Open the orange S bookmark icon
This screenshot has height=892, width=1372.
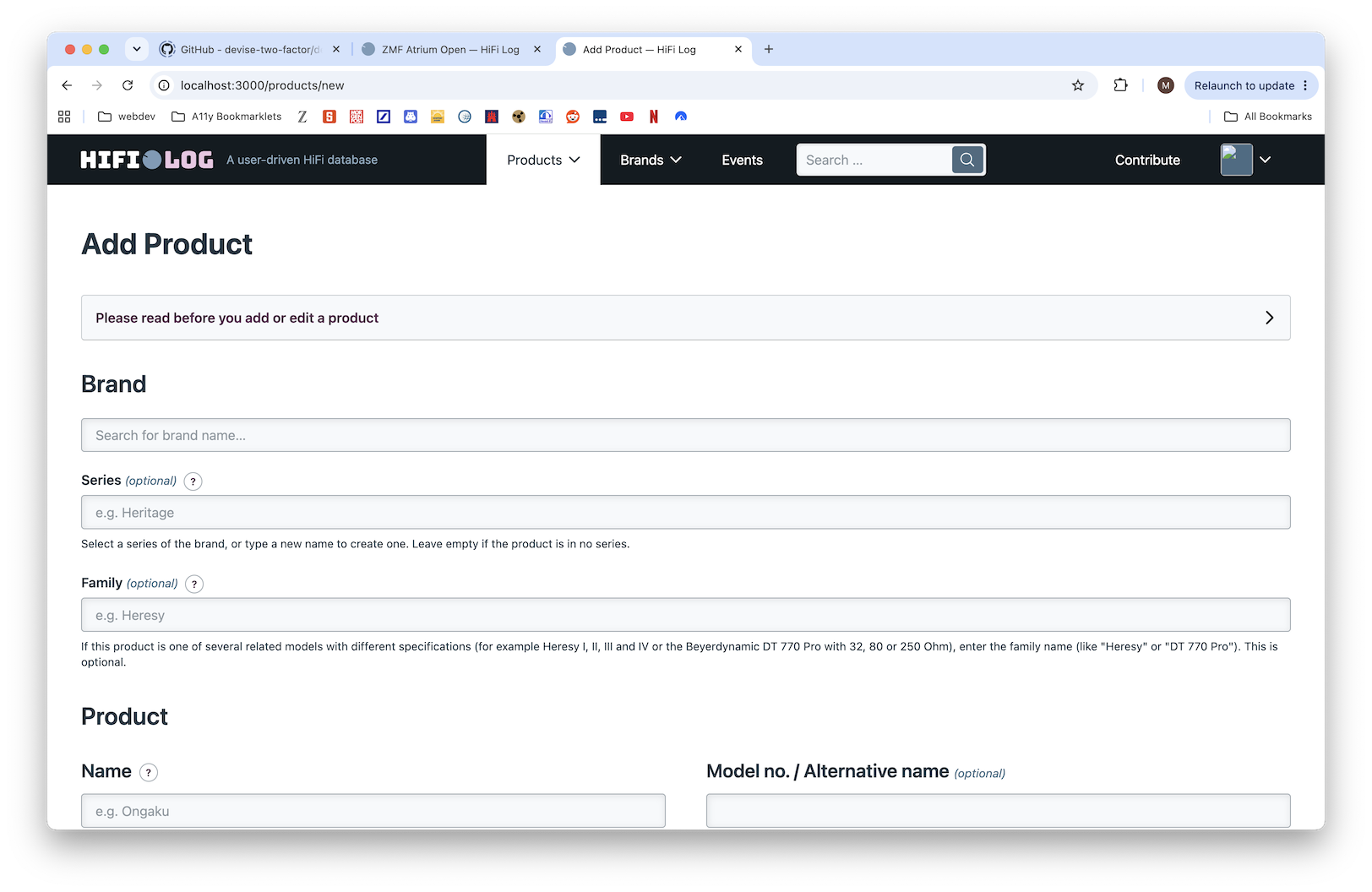[x=329, y=117]
